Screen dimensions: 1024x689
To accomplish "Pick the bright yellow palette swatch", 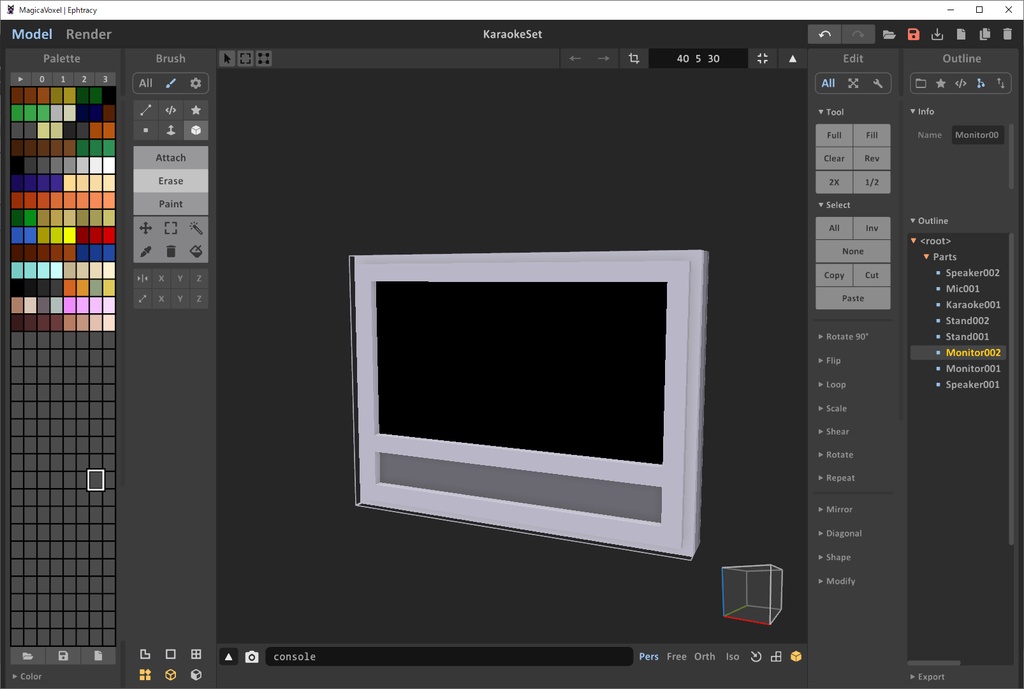I will click(69, 235).
